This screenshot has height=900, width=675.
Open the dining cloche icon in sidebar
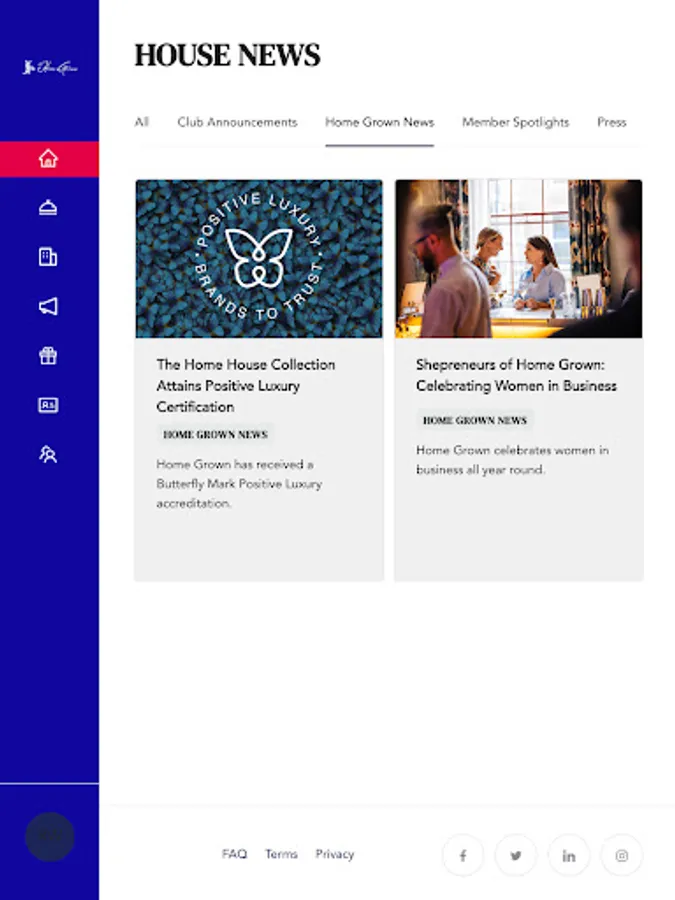pos(48,207)
